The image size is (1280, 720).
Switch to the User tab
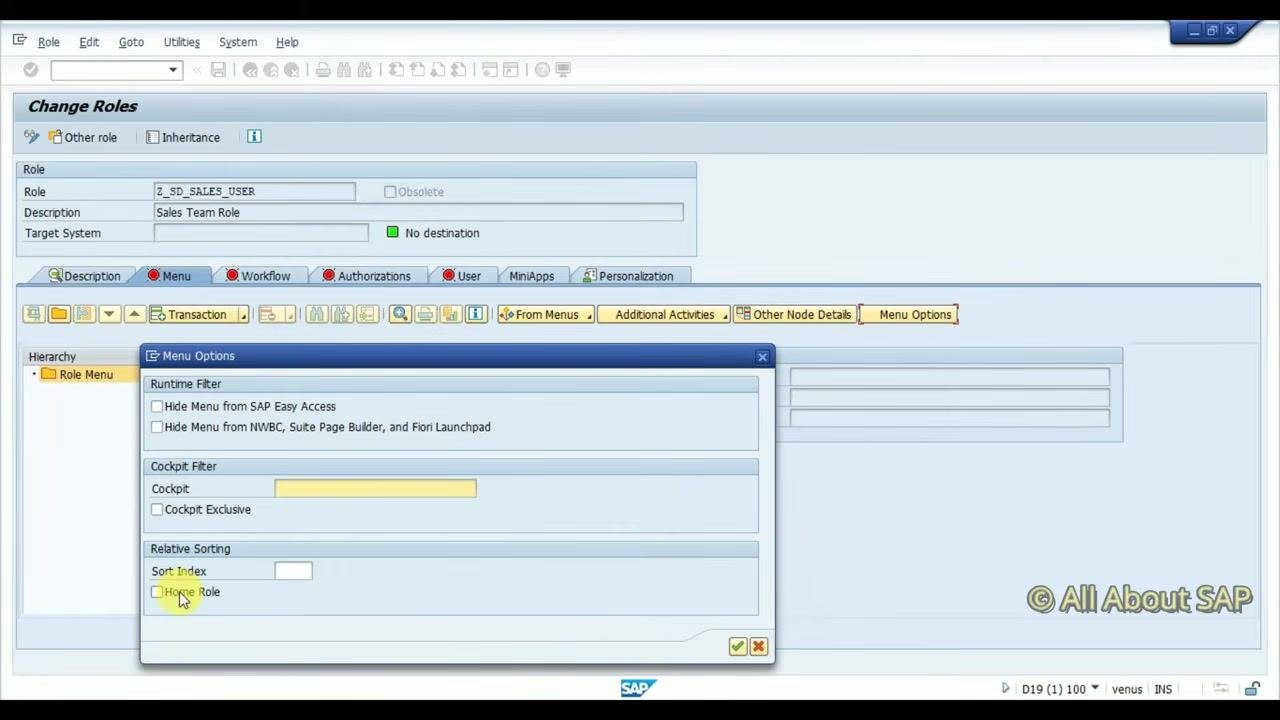coord(462,276)
